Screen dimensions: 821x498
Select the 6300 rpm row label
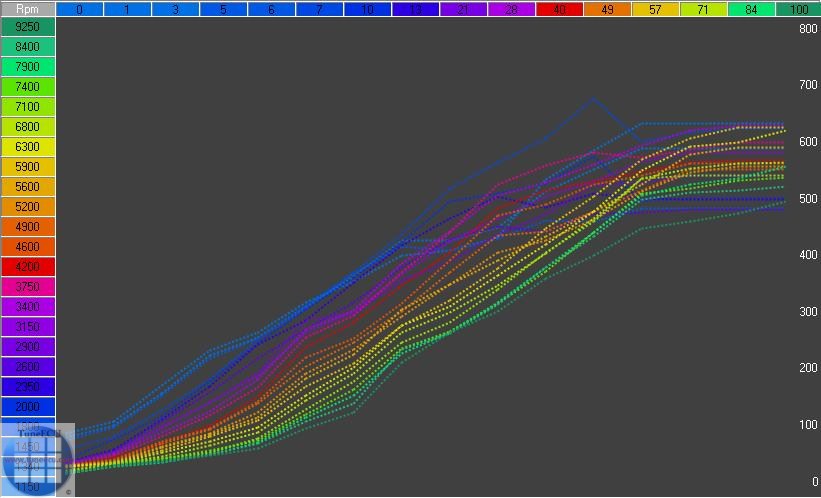pyautogui.click(x=28, y=147)
